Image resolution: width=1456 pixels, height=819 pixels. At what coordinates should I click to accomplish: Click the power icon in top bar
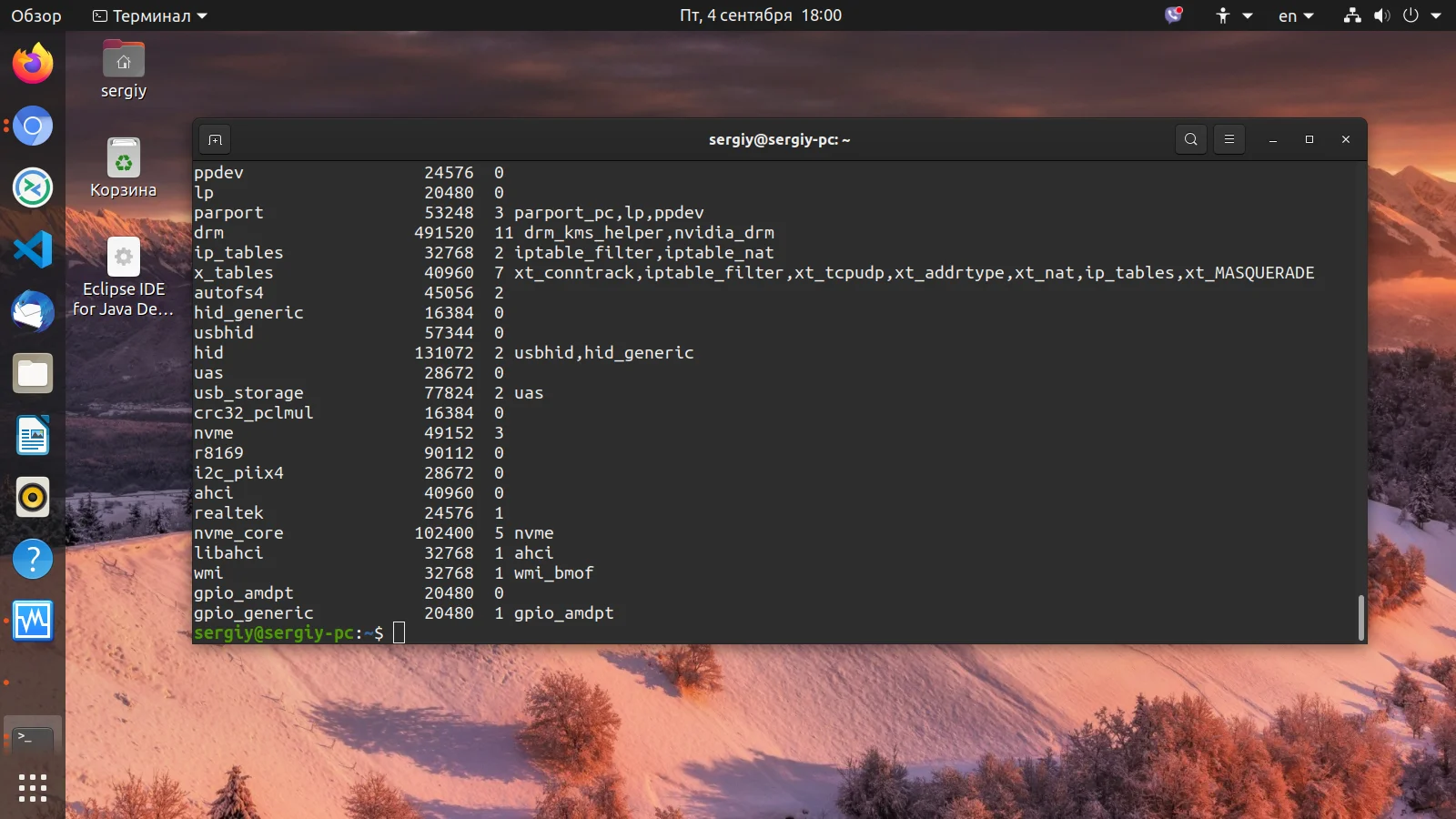click(1410, 15)
